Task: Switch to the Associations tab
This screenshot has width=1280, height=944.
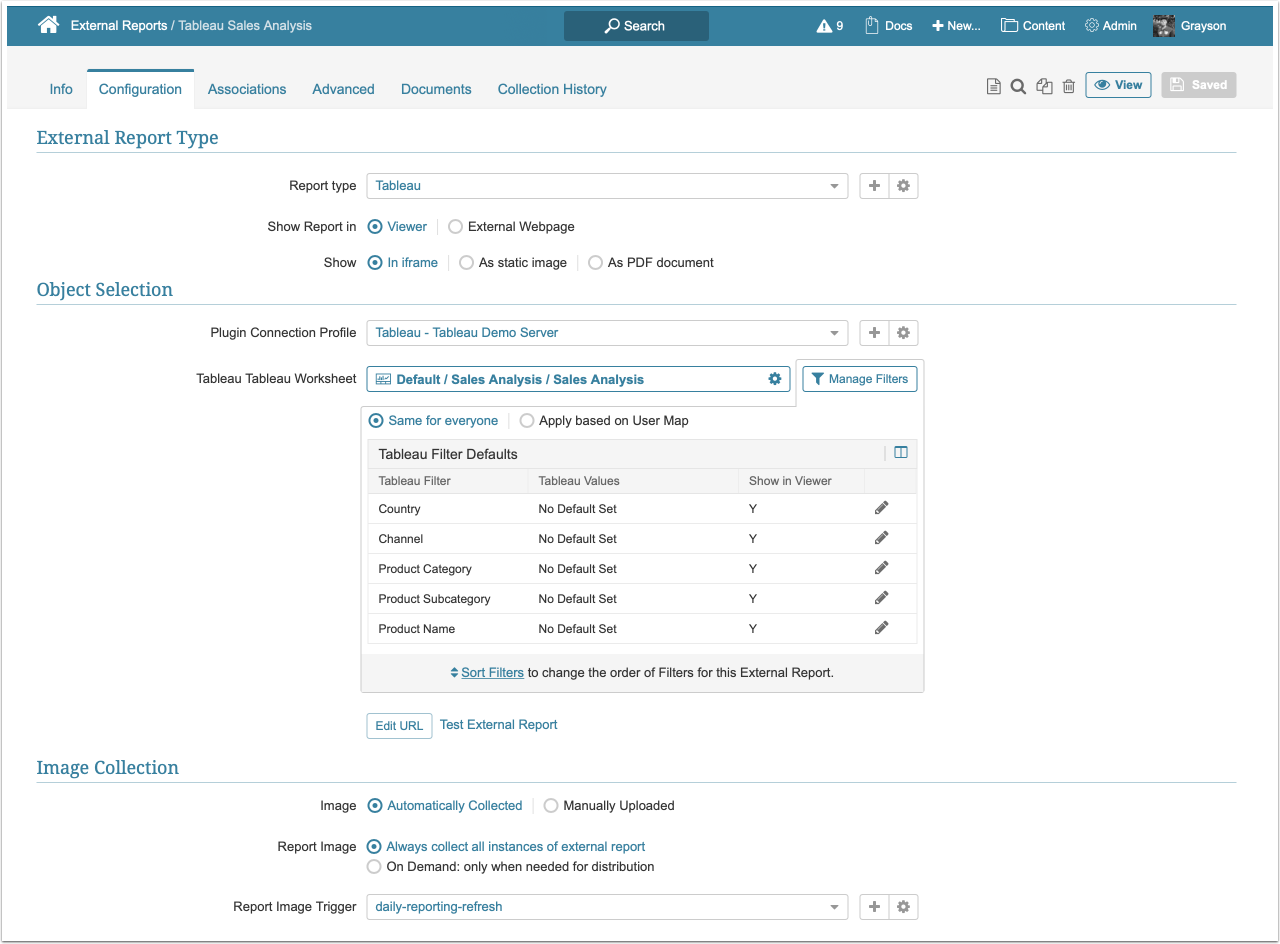Action: coord(247,89)
